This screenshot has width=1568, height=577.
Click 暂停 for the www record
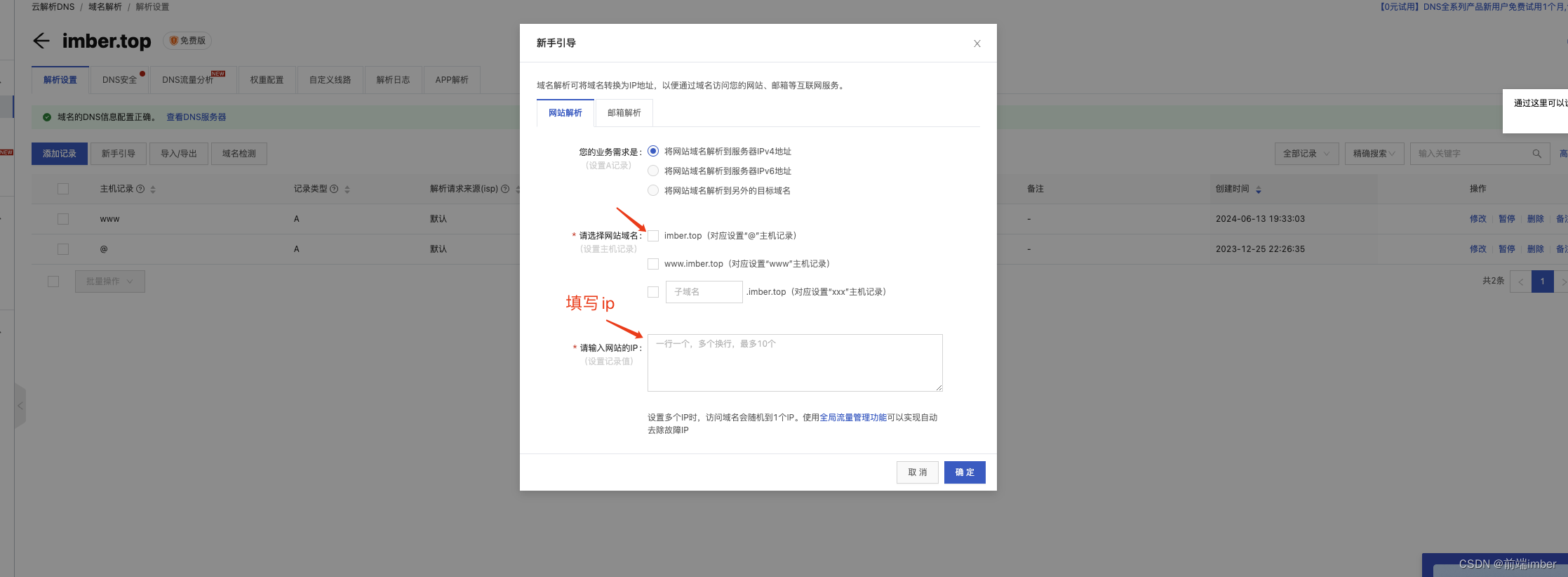(x=1507, y=219)
